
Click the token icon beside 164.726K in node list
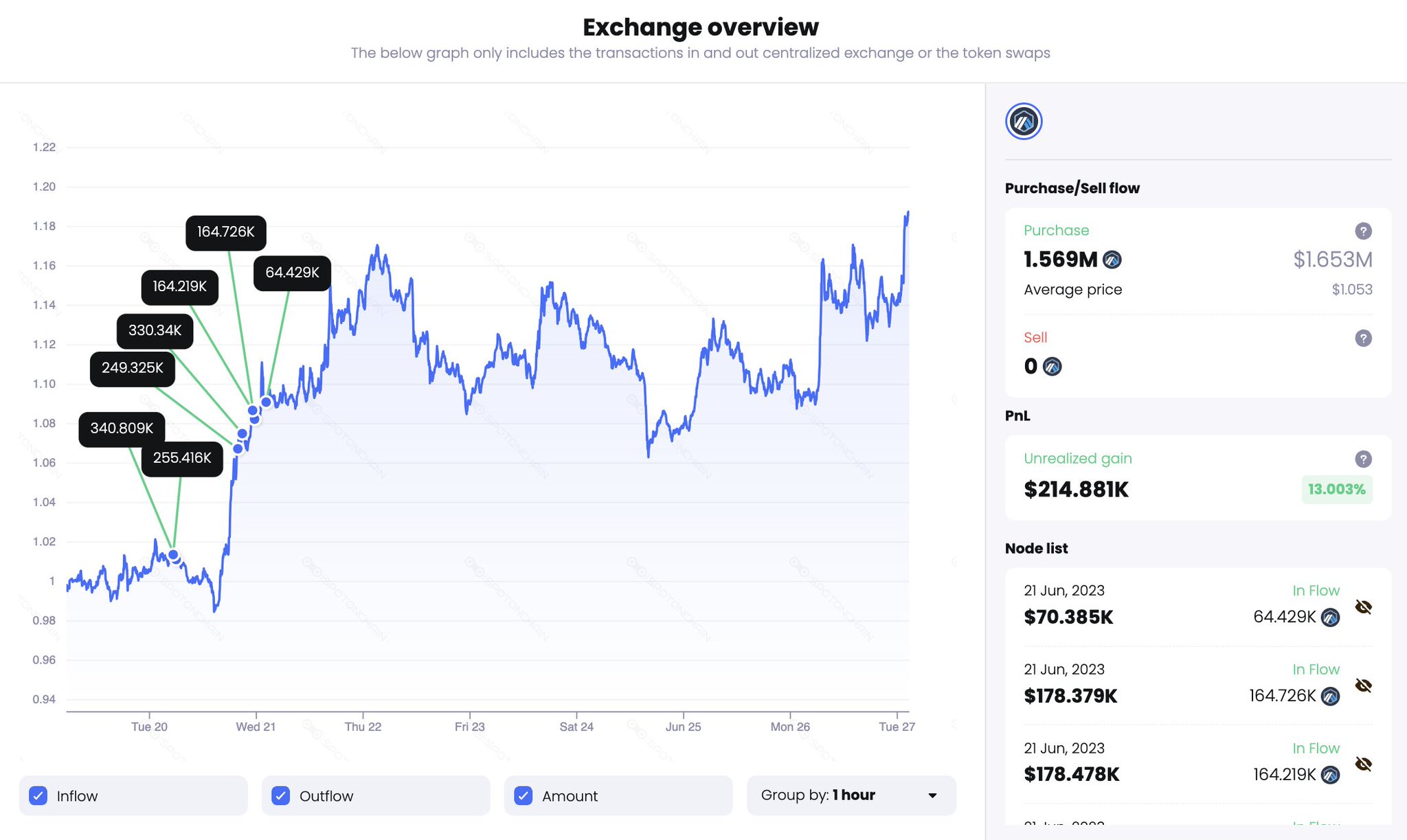[1330, 696]
